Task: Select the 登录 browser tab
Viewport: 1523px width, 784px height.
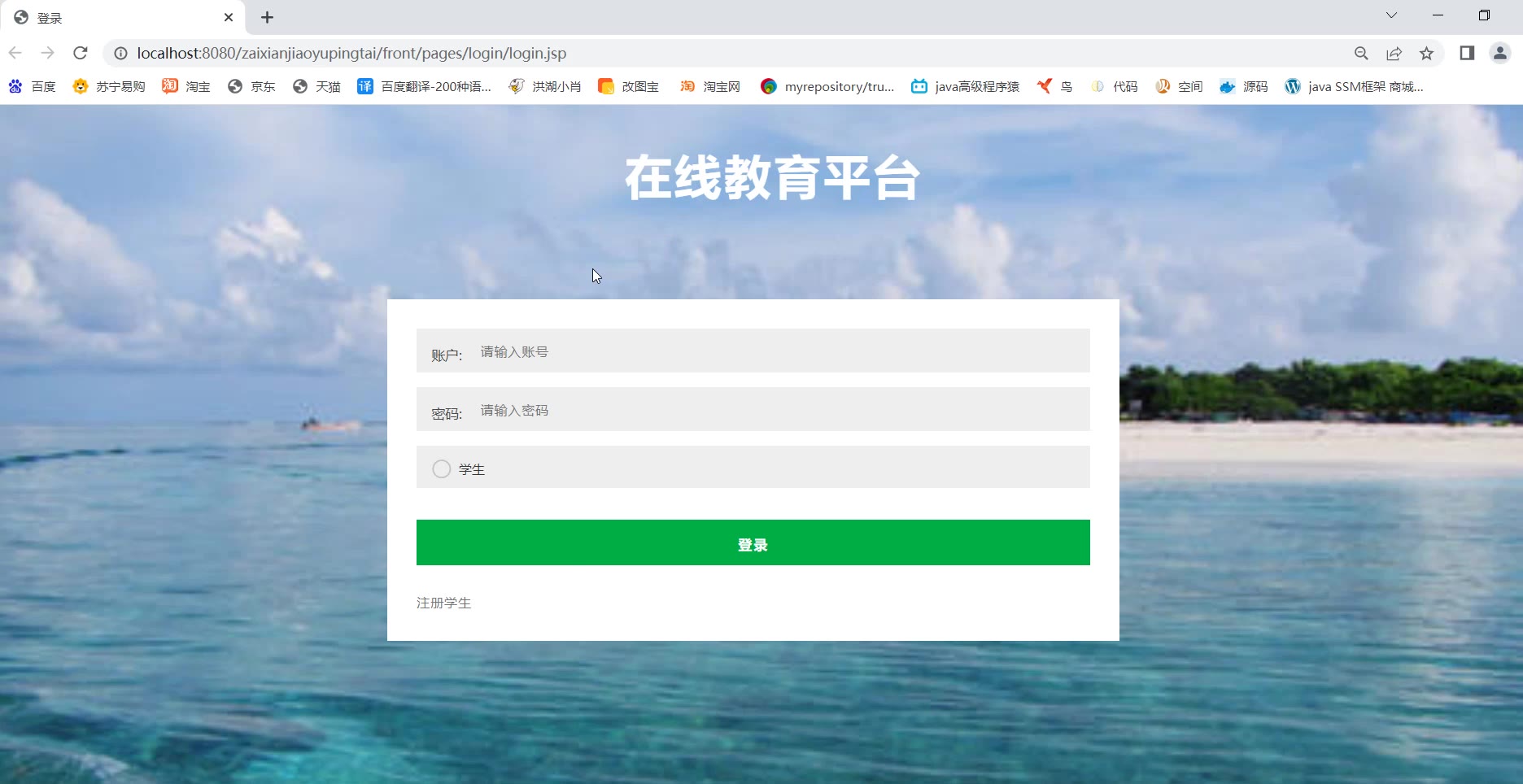Action: [122, 17]
